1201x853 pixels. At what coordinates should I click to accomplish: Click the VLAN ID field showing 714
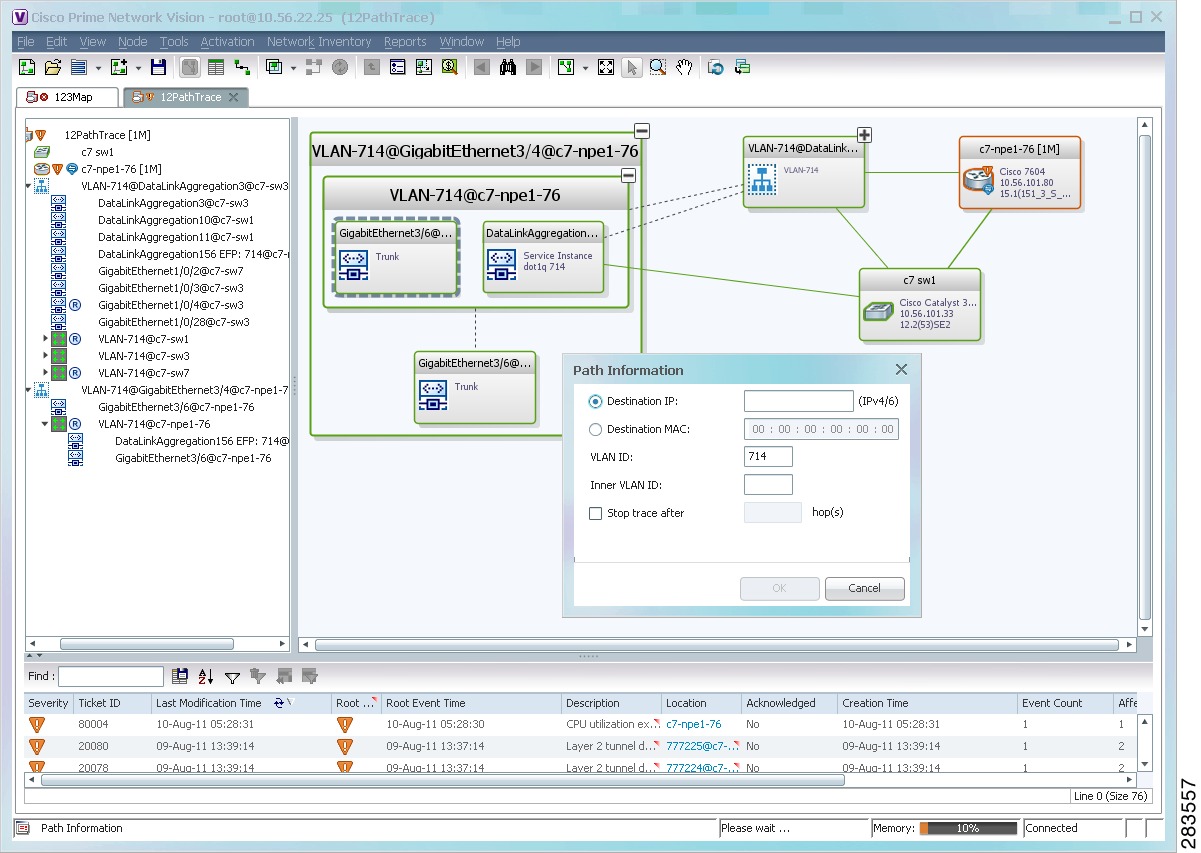point(768,457)
